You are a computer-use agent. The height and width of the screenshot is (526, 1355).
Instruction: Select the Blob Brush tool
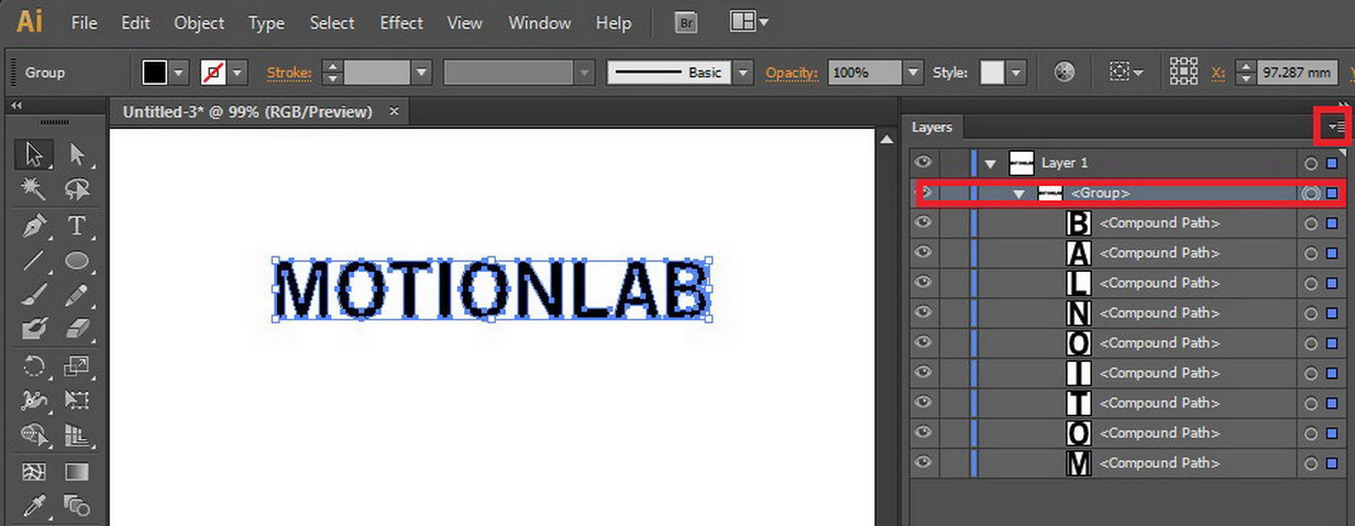coord(34,329)
